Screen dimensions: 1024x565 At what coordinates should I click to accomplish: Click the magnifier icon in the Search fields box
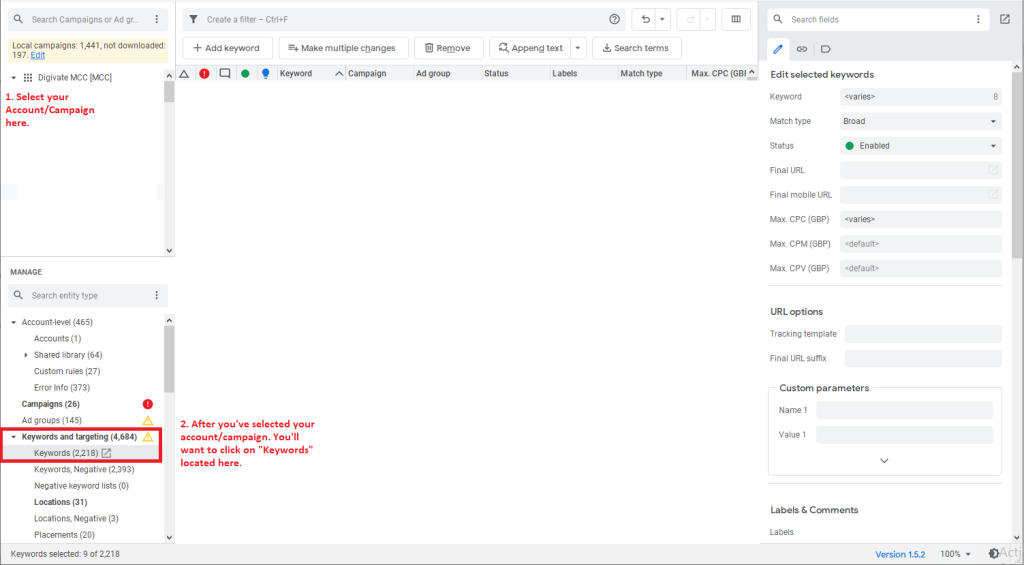(778, 20)
